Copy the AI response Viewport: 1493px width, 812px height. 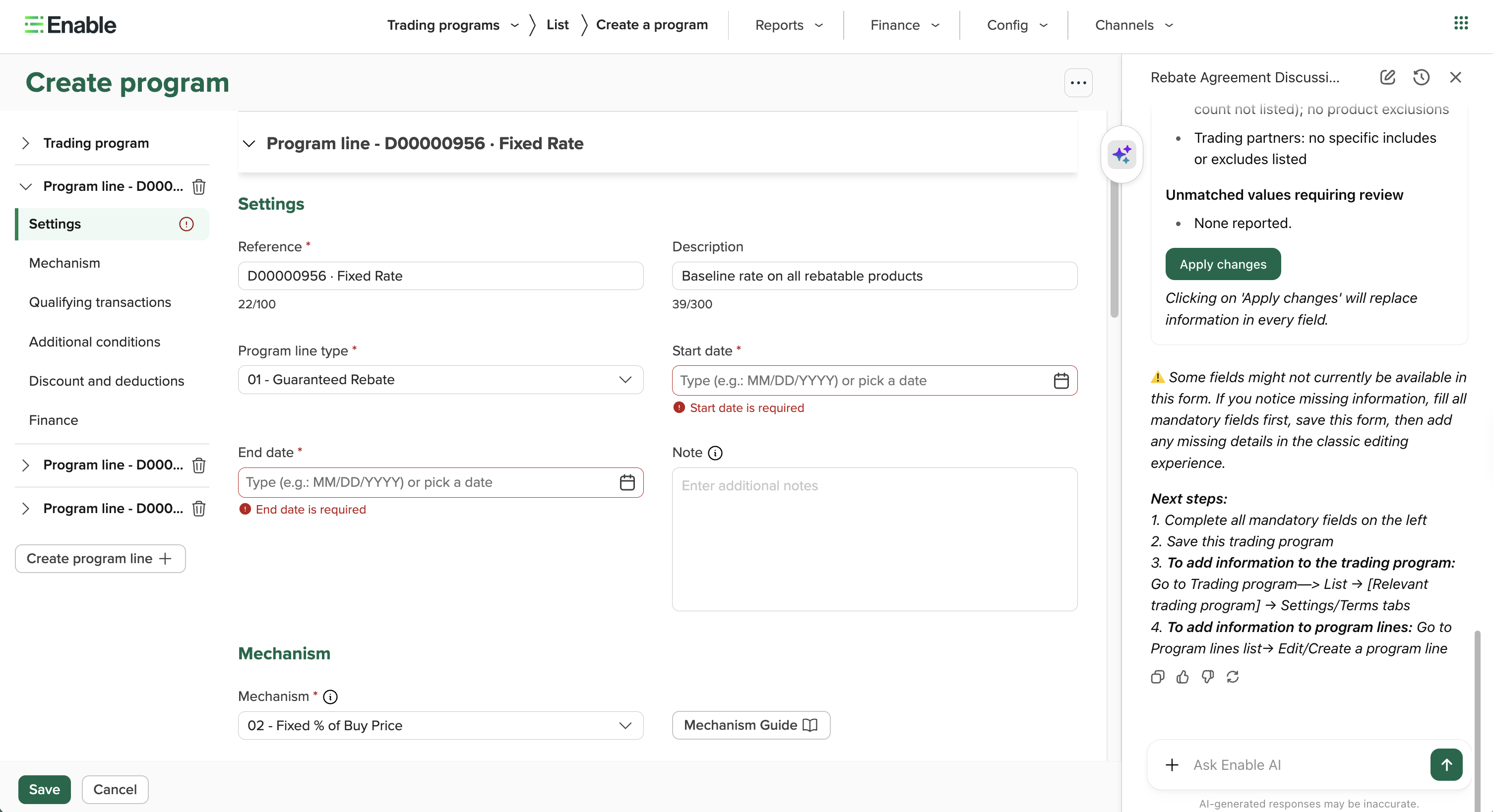pos(1157,677)
